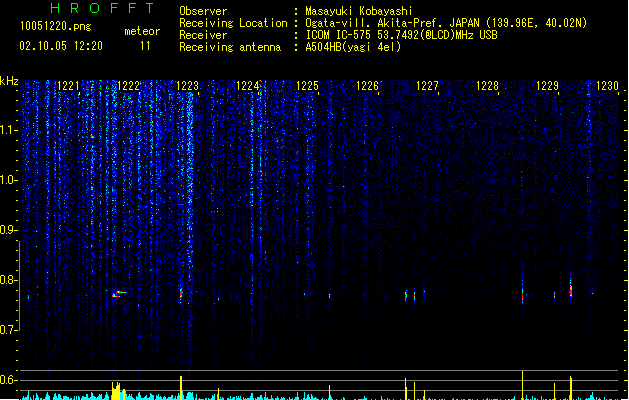
Task: Click the 1226 time marker
Action: point(367,86)
